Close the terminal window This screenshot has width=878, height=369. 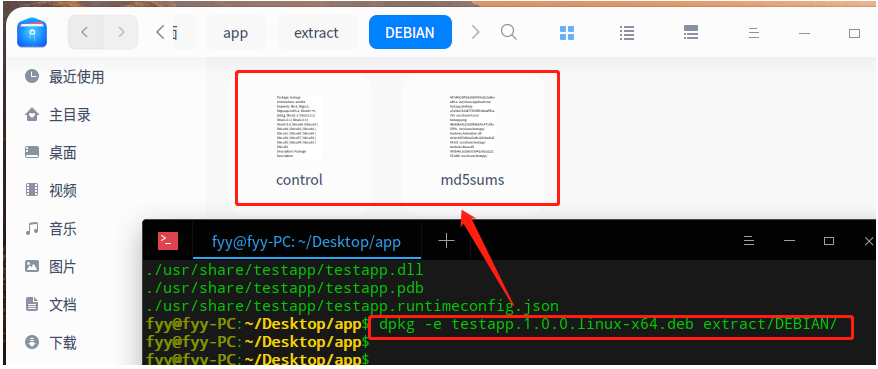click(868, 241)
